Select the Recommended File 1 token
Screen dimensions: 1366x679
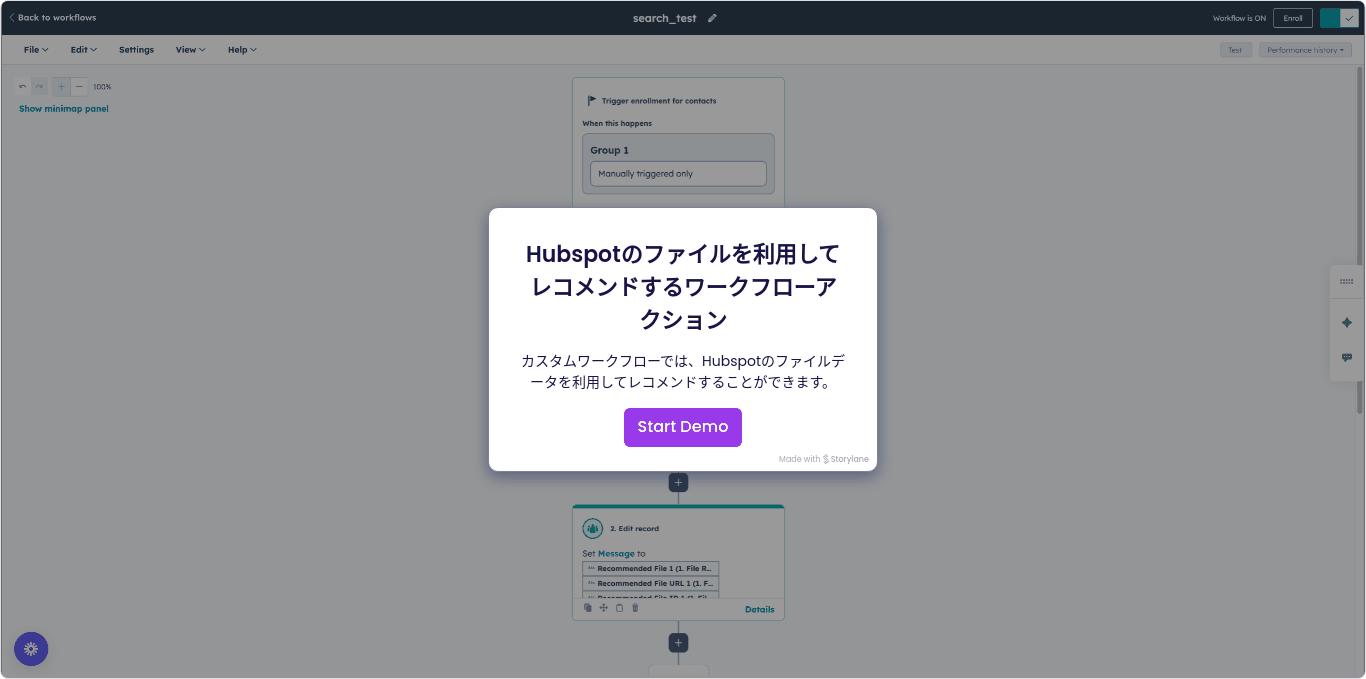tap(651, 568)
